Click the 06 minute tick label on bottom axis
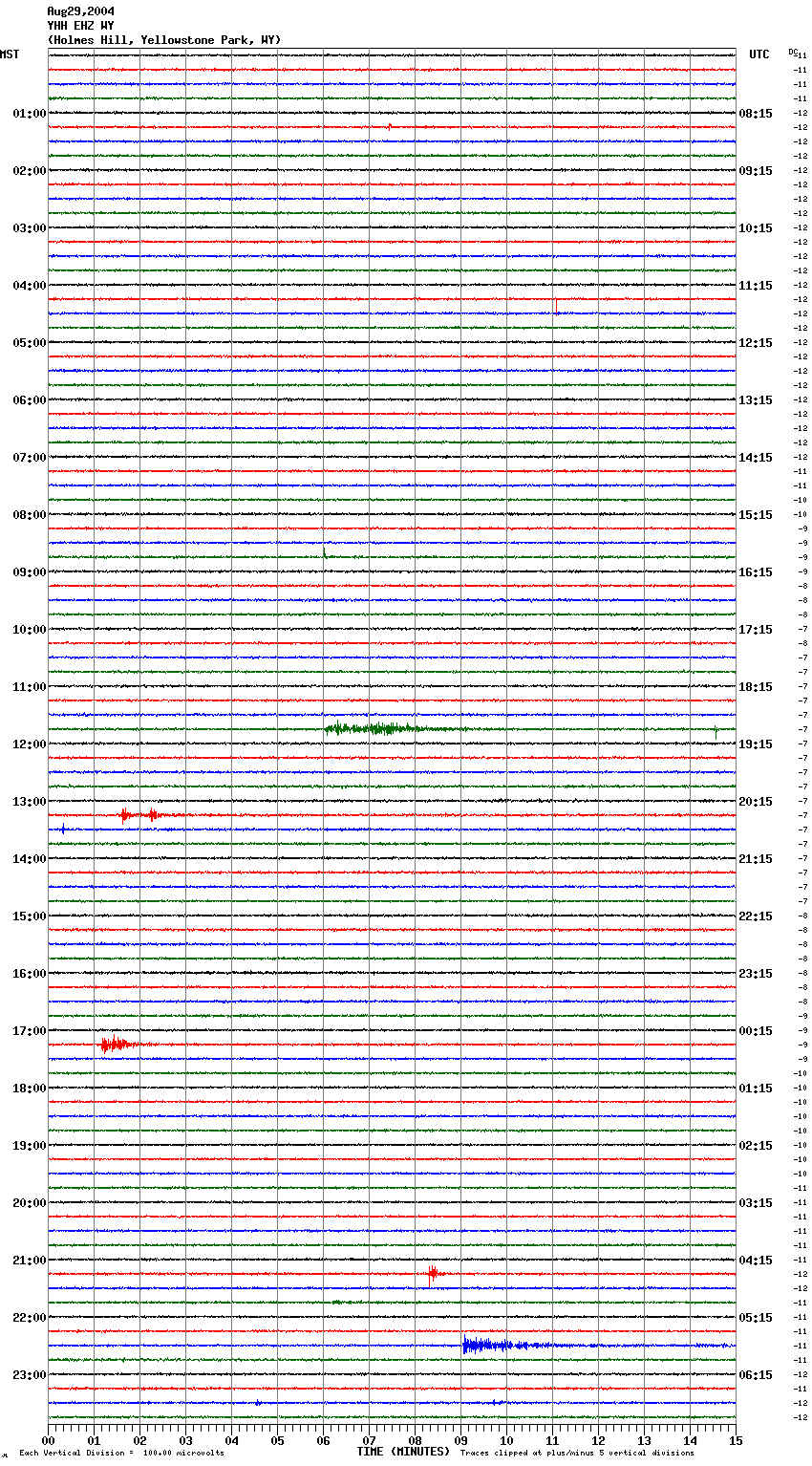Image resolution: width=812 pixels, height=1466 pixels. (323, 1440)
